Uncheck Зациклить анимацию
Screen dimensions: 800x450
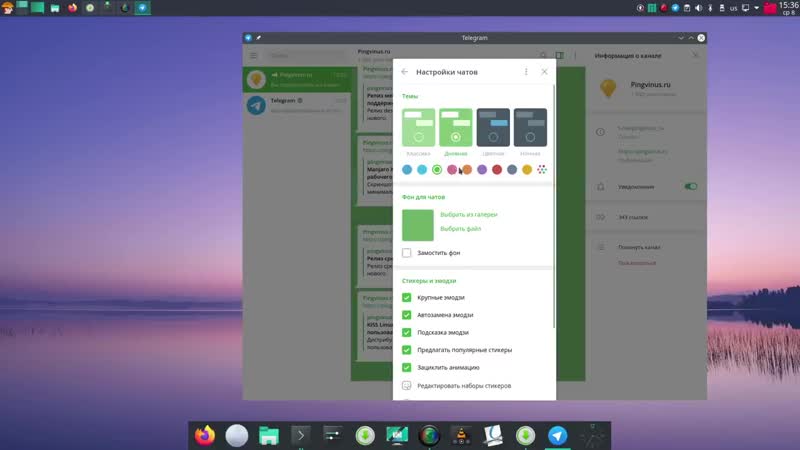[x=407, y=367]
